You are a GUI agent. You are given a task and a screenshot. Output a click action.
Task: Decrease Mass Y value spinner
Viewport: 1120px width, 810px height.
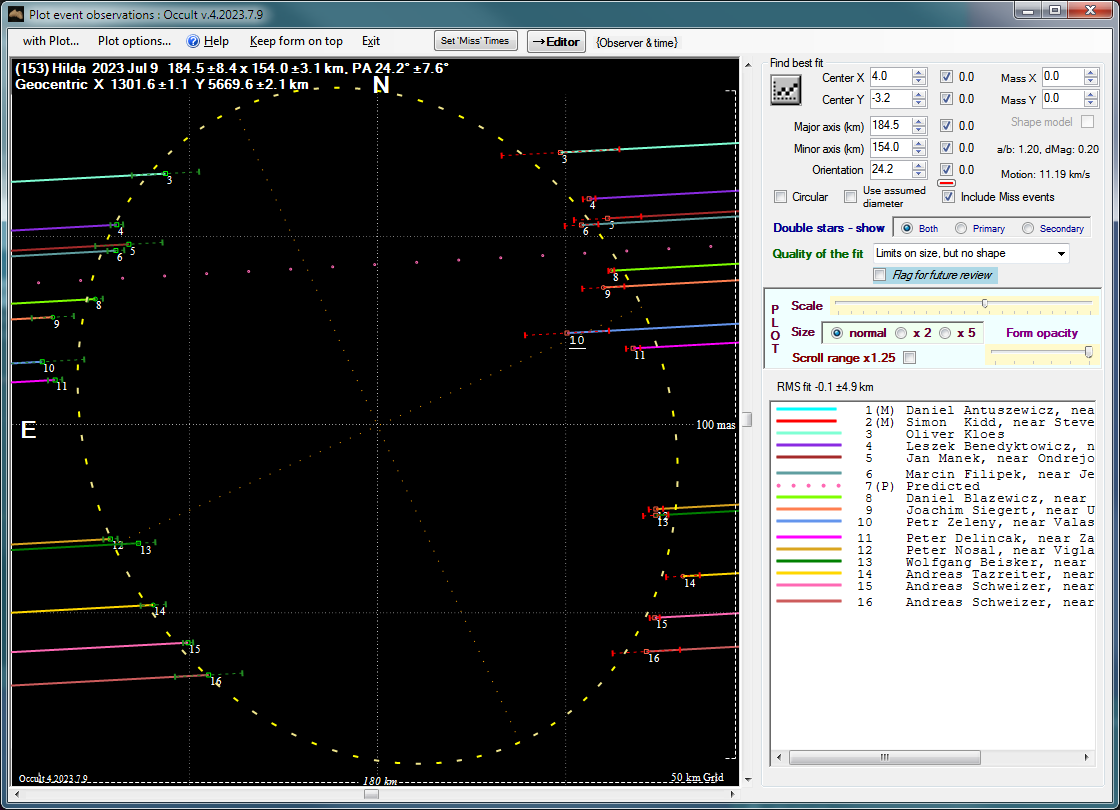(x=1090, y=103)
